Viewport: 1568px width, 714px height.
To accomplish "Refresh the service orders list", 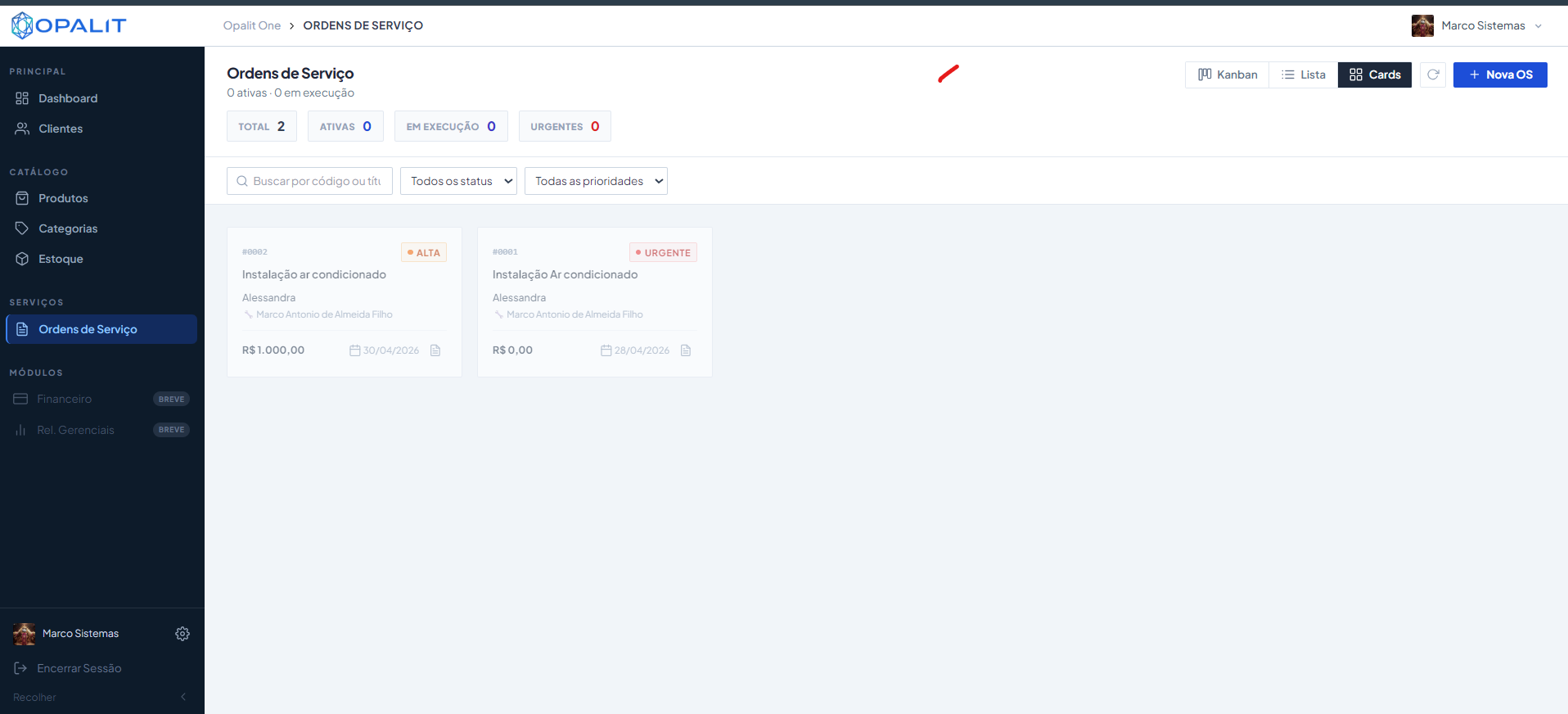I will (x=1433, y=75).
